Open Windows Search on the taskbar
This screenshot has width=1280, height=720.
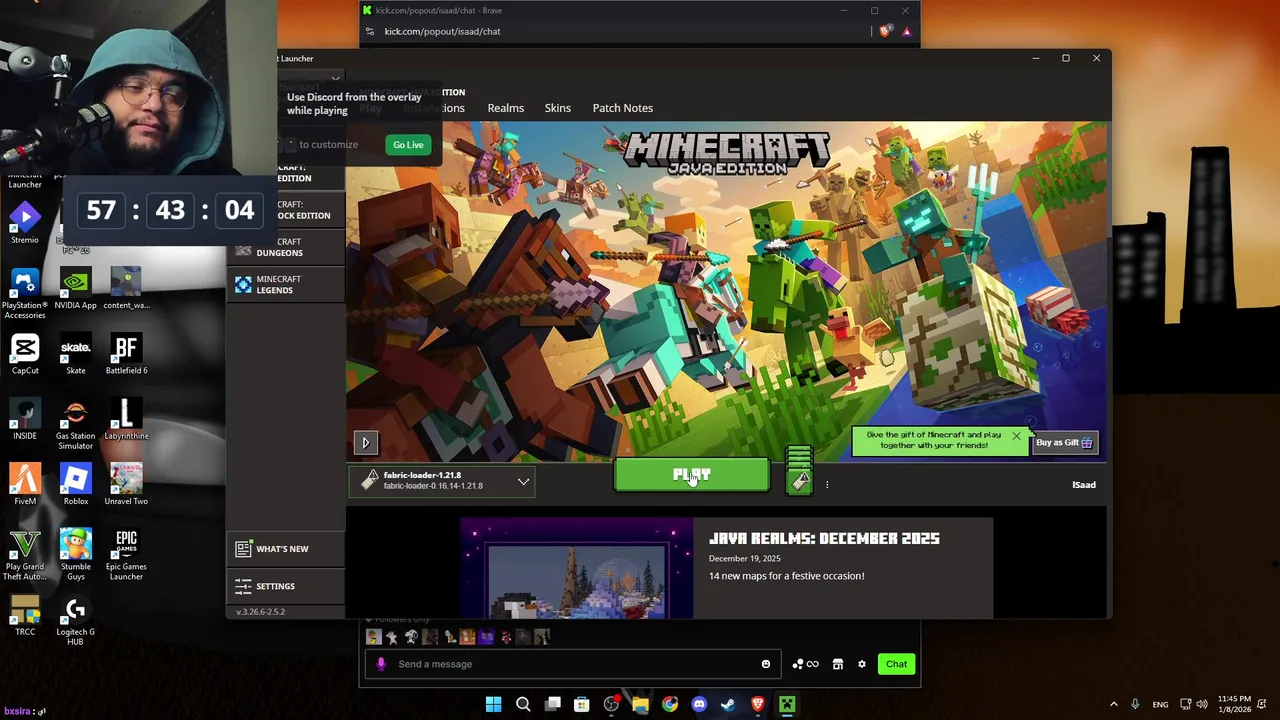click(523, 704)
